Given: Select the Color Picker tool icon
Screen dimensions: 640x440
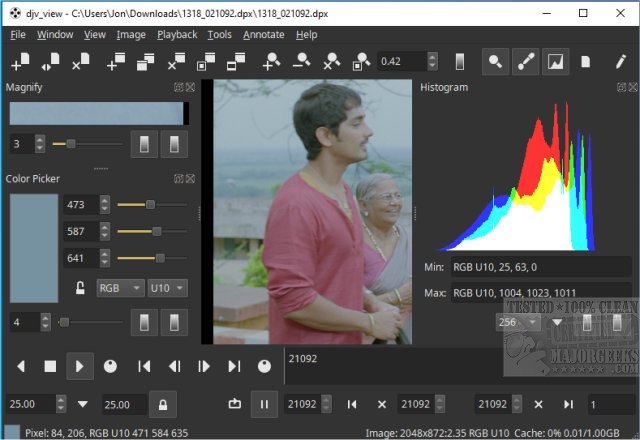Looking at the screenshot, I should [525, 62].
